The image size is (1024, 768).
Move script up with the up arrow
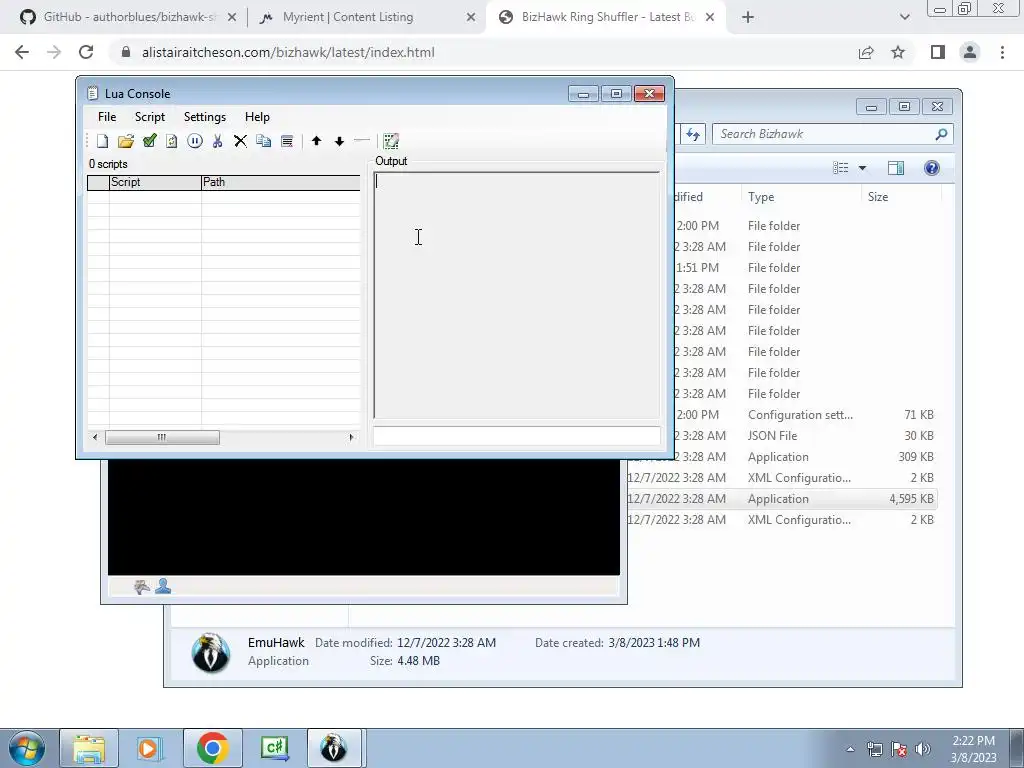pyautogui.click(x=317, y=141)
